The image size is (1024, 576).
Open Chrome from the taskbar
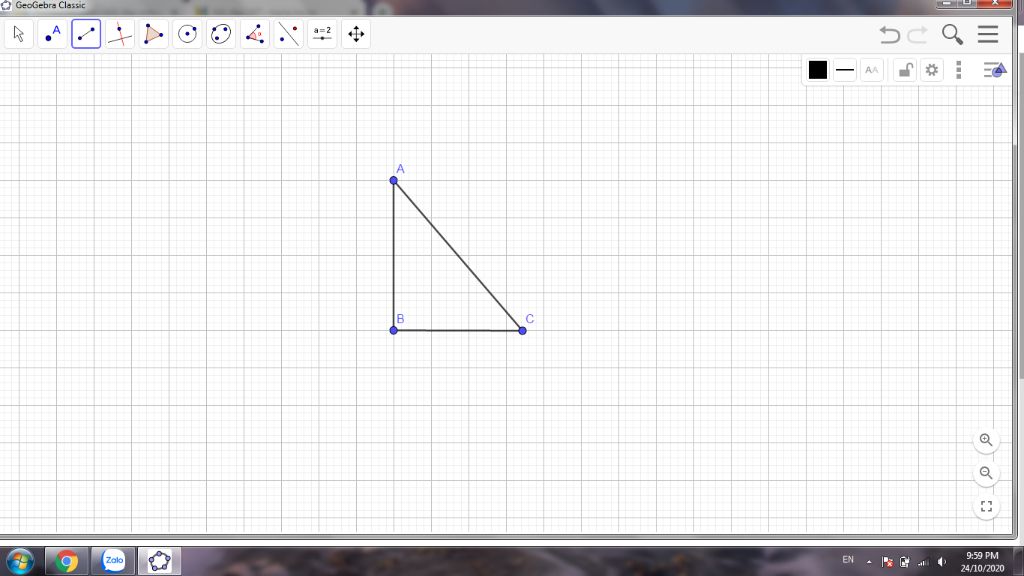tap(66, 561)
